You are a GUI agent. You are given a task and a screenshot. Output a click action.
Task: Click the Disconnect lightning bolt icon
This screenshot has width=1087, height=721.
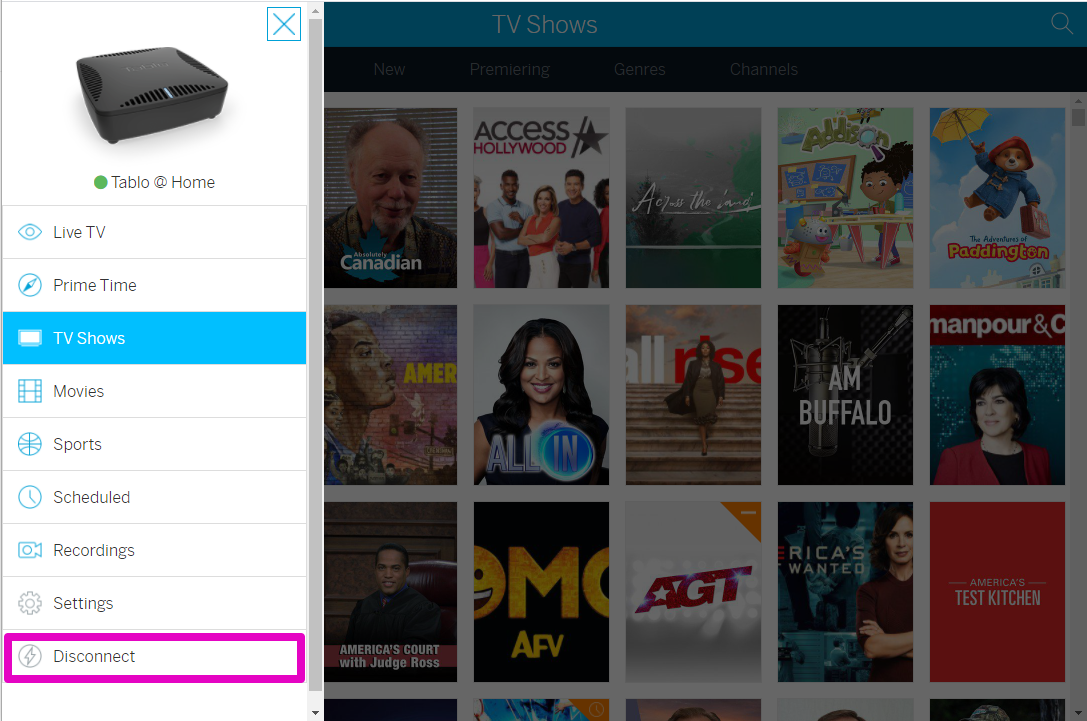[30, 656]
